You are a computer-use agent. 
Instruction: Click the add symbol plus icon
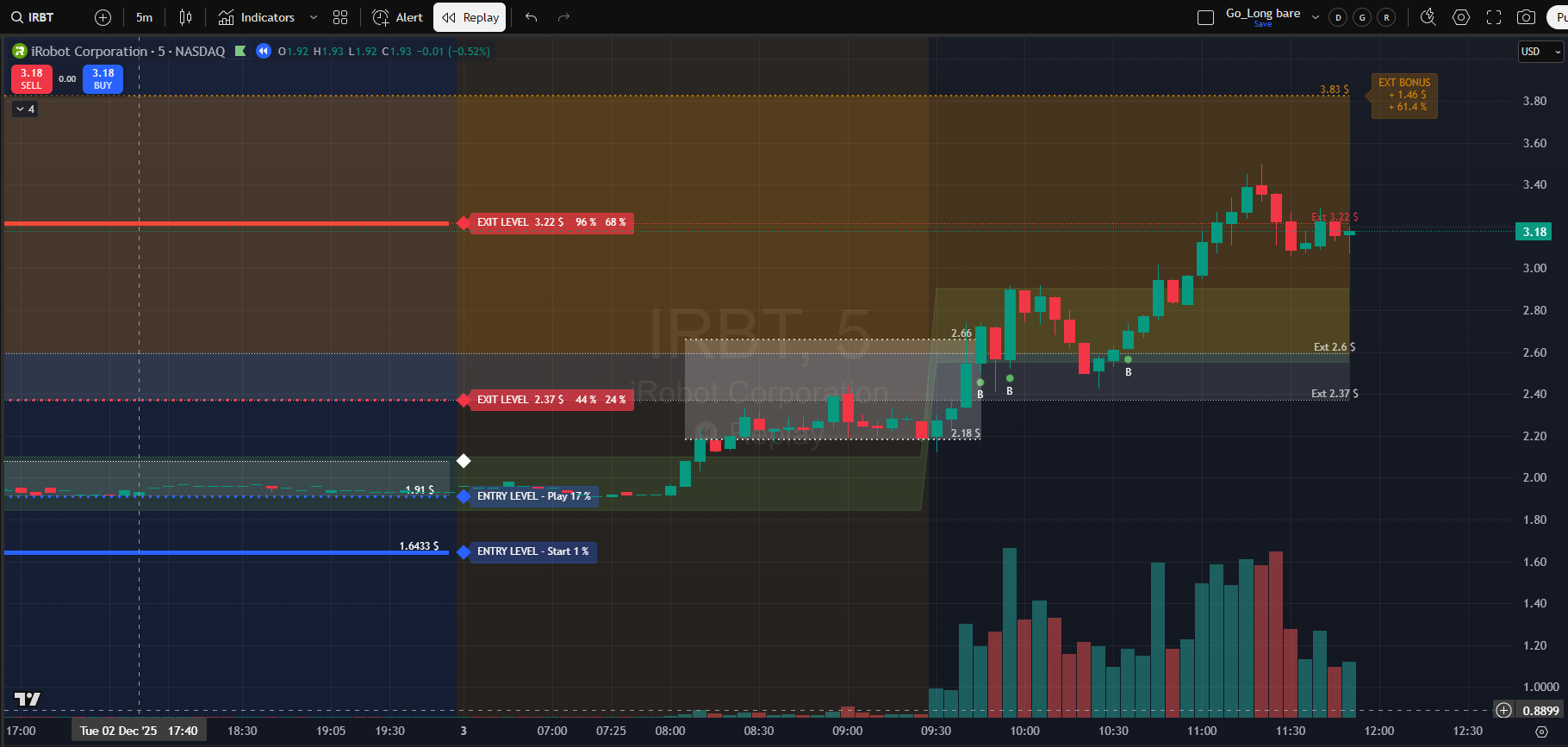[103, 17]
